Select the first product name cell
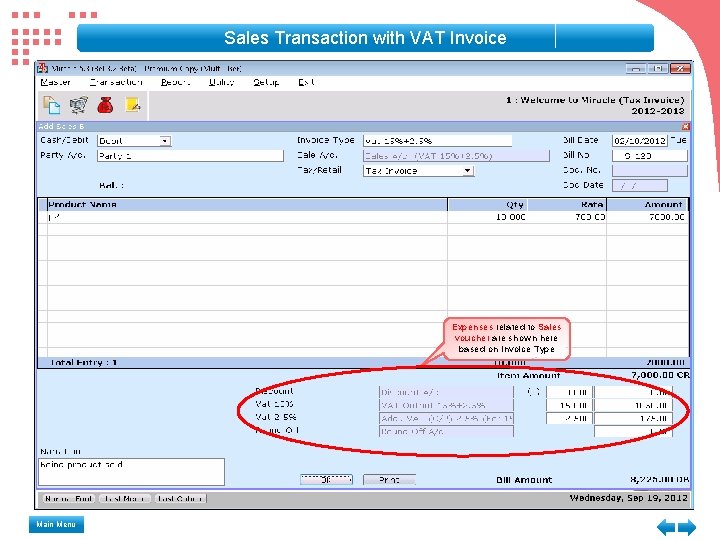This screenshot has width=720, height=540. coord(247,217)
